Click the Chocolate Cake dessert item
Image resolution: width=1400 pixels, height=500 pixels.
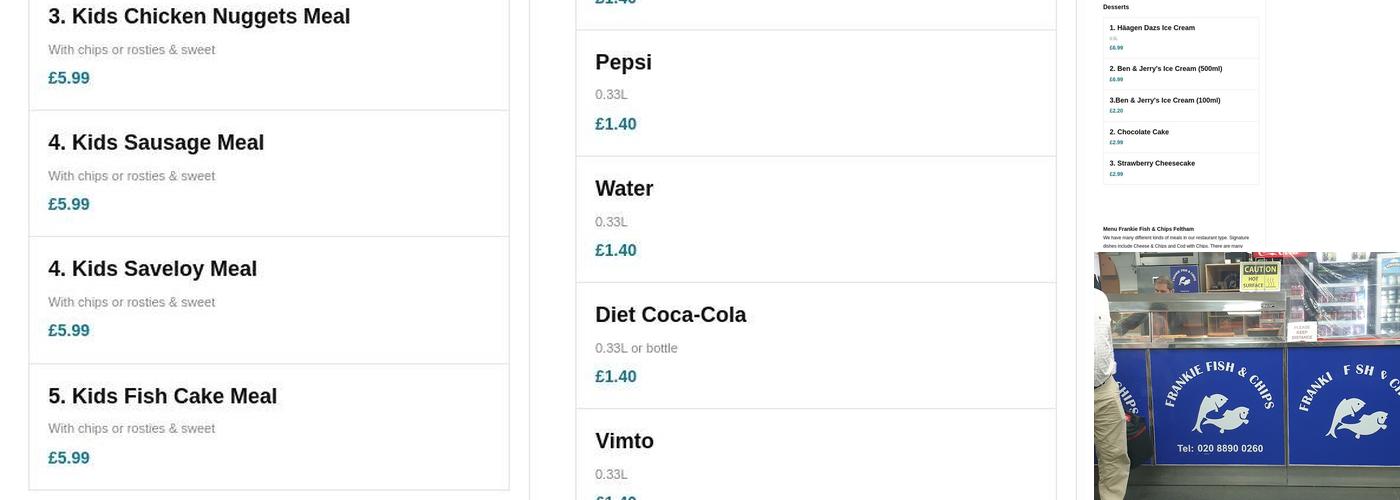pos(1142,132)
